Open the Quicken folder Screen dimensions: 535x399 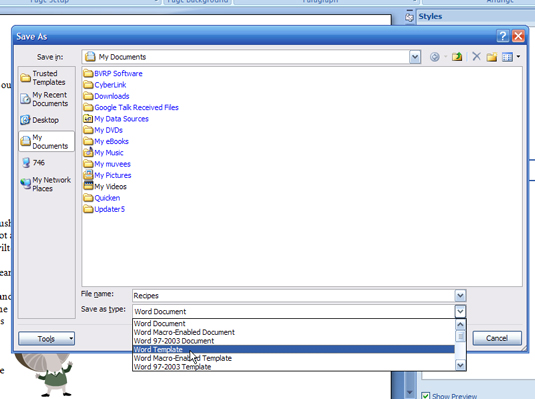(102, 198)
